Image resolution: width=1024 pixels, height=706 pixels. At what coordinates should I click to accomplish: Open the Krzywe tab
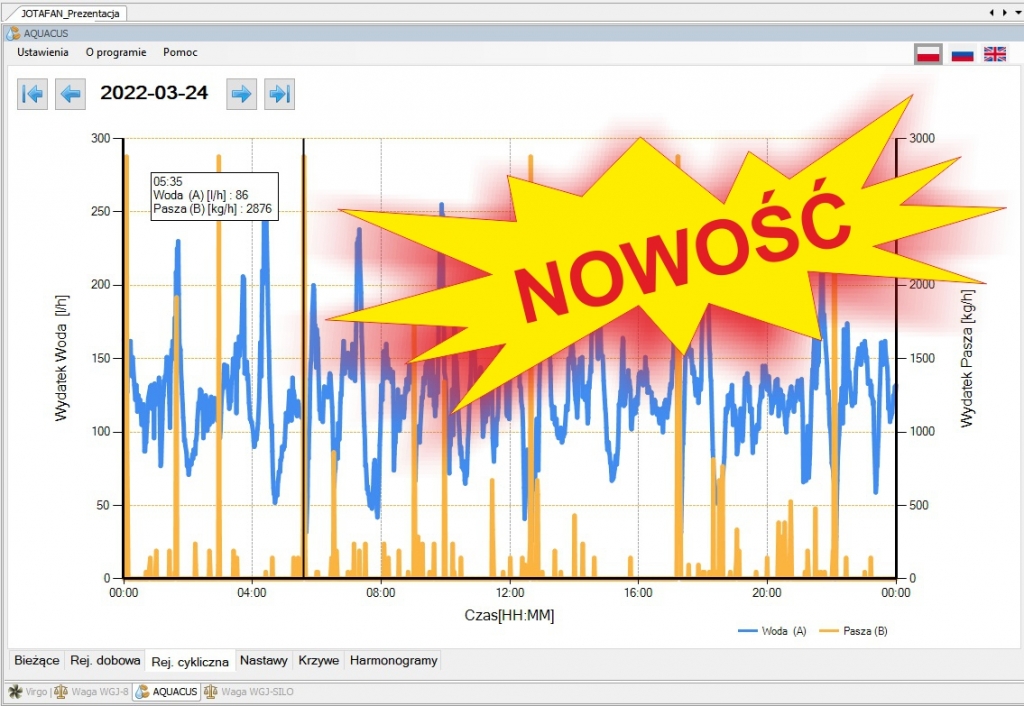coord(319,661)
